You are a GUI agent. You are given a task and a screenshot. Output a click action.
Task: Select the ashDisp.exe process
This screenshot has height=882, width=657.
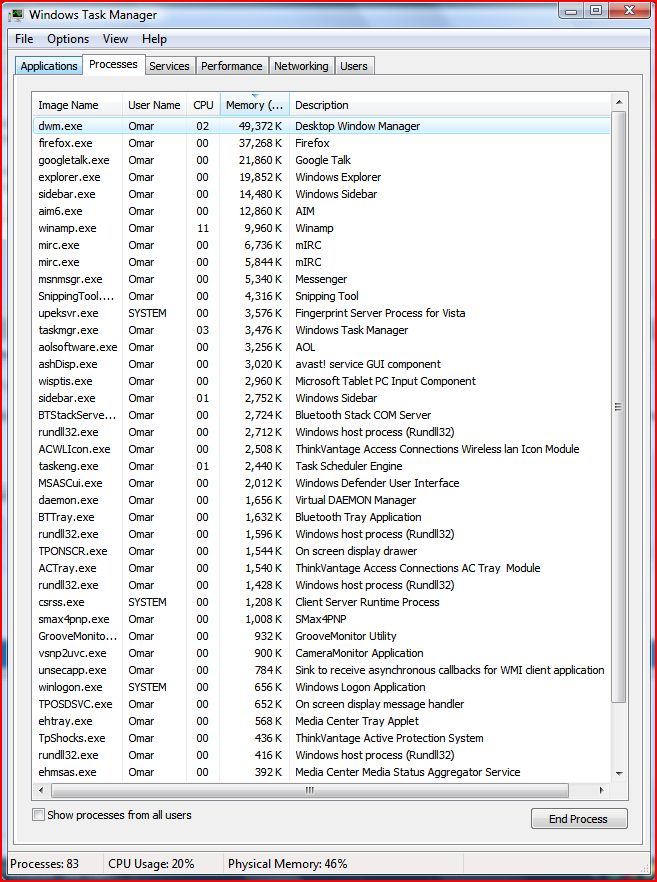click(x=321, y=364)
